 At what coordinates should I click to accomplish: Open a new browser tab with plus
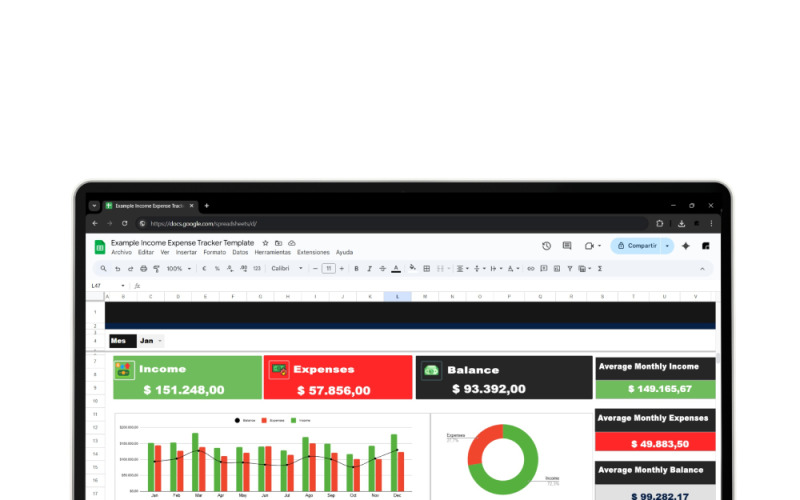pos(207,206)
